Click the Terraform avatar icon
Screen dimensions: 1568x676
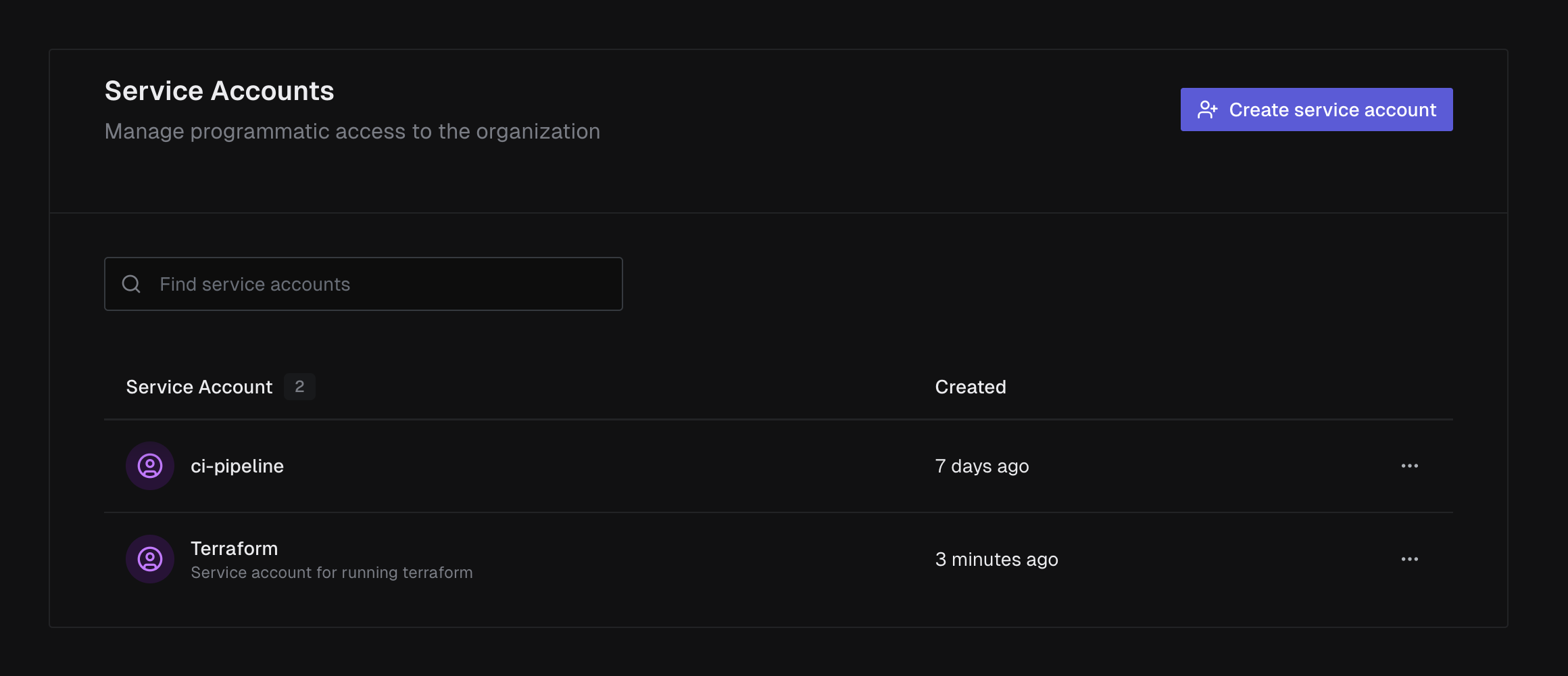[150, 559]
